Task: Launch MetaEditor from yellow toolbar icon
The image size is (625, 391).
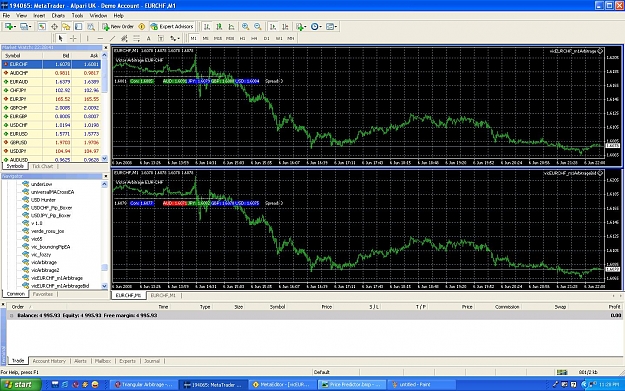Action: coord(142,26)
